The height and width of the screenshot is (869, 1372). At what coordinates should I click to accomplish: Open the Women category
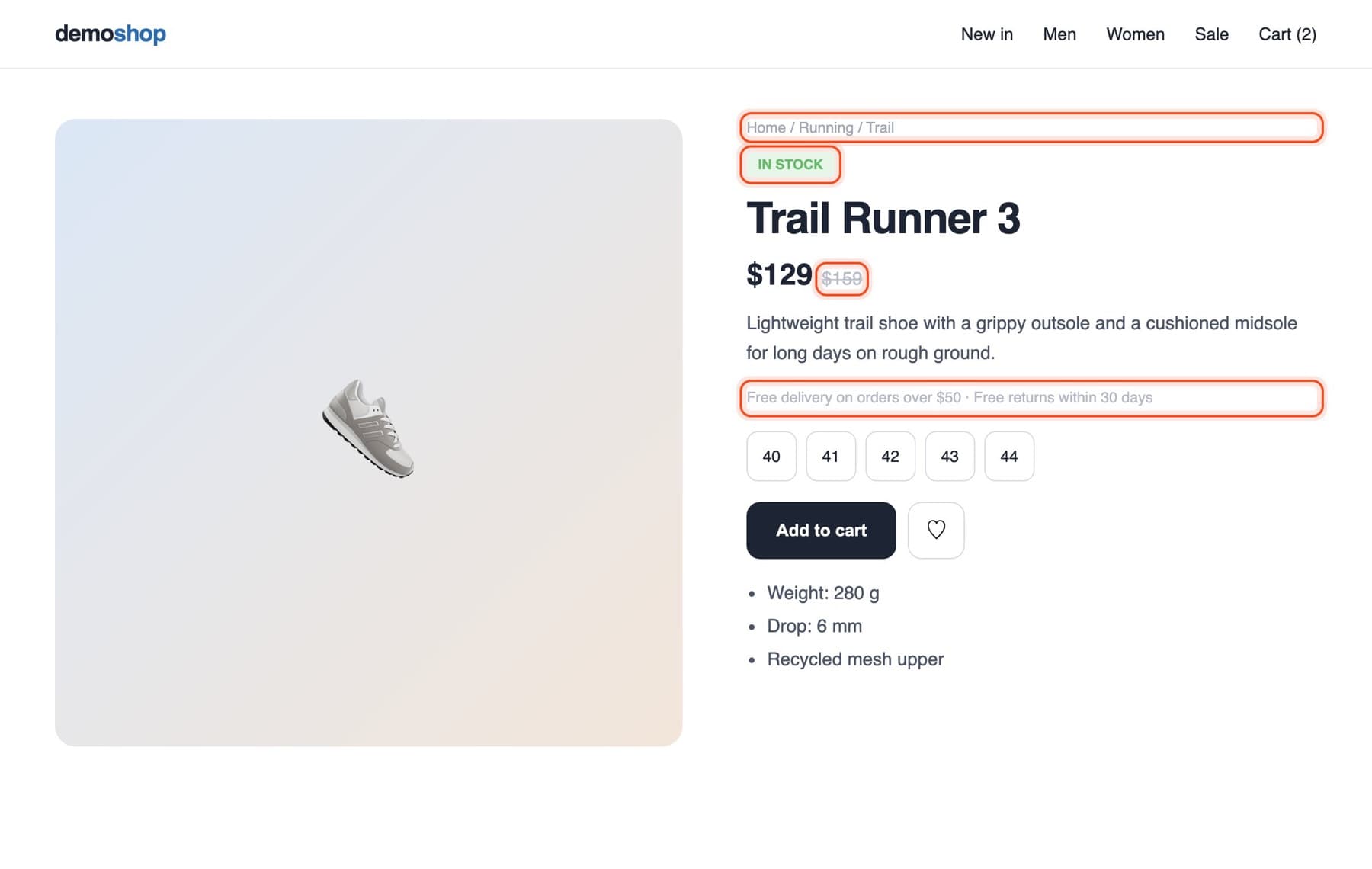click(x=1135, y=34)
